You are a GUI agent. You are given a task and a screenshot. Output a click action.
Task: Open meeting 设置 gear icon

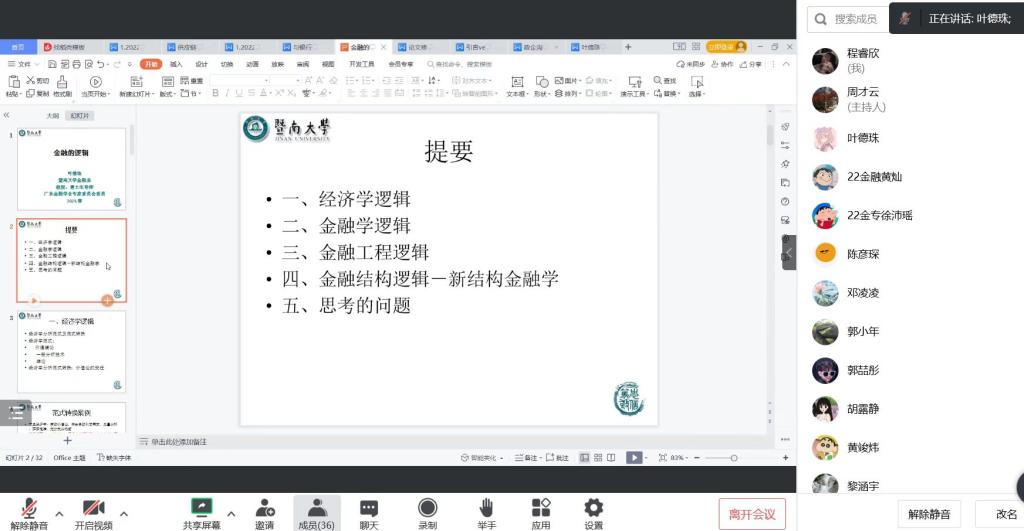pyautogui.click(x=594, y=508)
